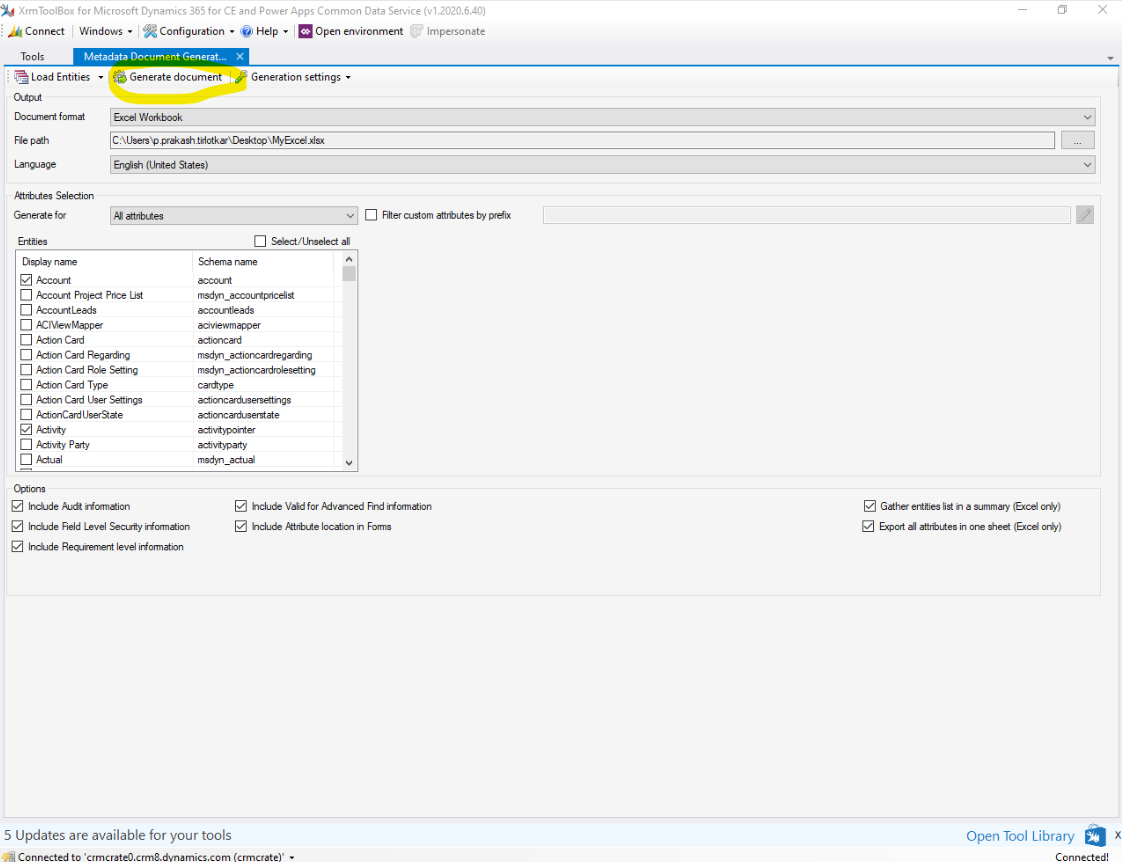Click the file path browse button
The width and height of the screenshot is (1122, 862).
(x=1077, y=140)
